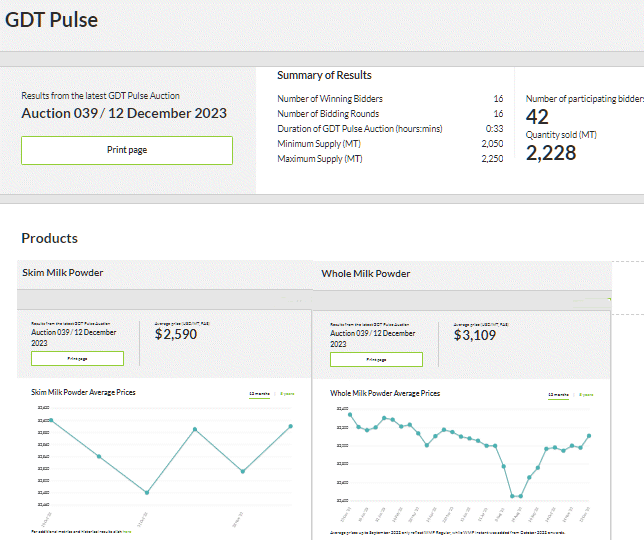644x540 pixels.
Task: Click lowest data point on Skim Milk chart
Action: 147,492
